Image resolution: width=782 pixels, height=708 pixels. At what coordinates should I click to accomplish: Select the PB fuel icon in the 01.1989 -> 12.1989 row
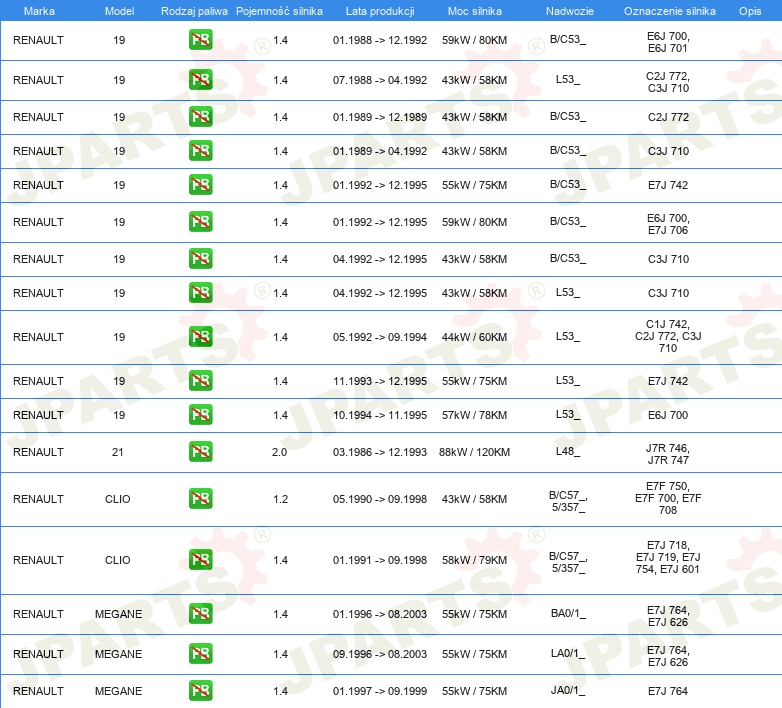[x=200, y=117]
